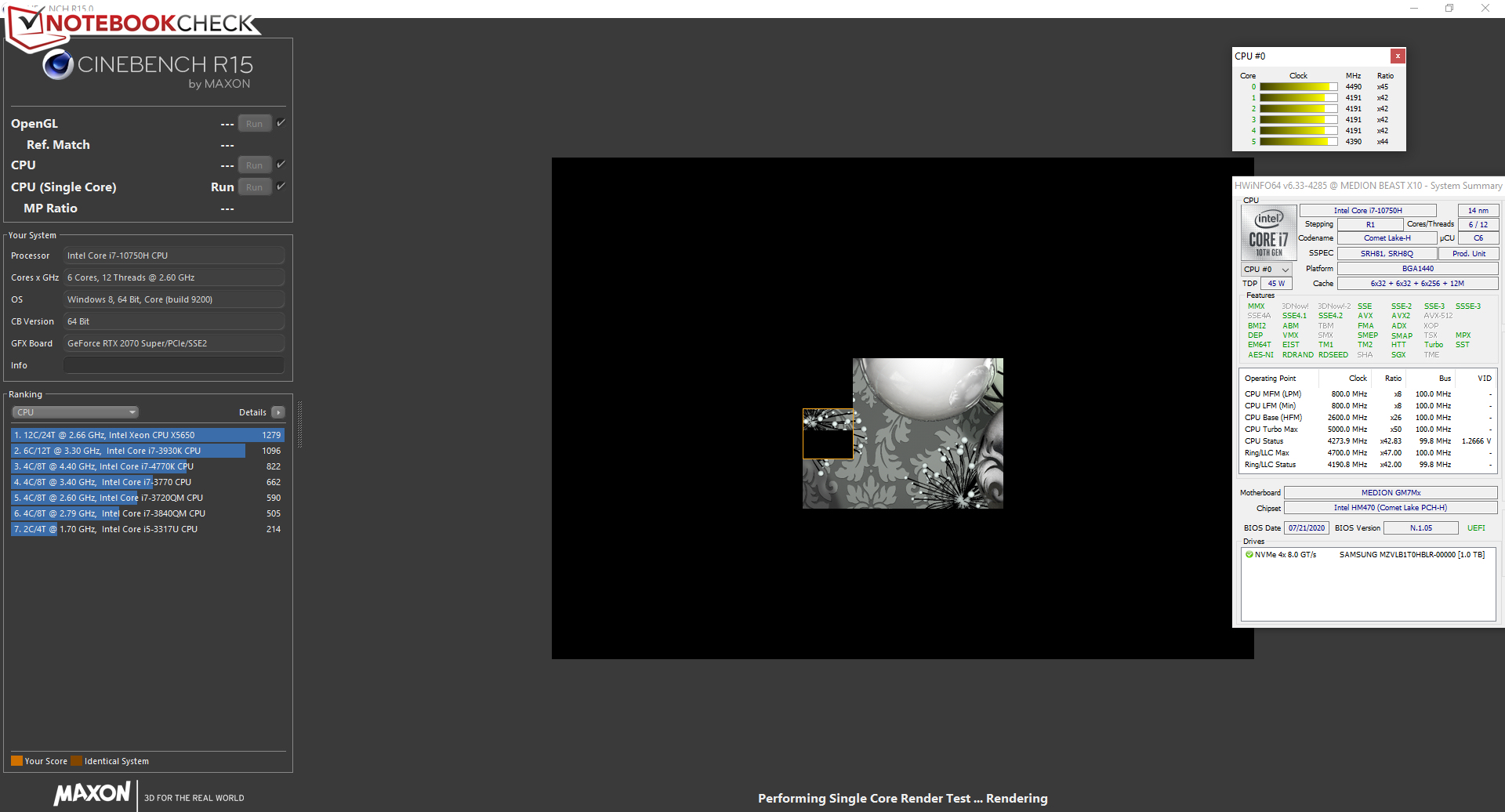This screenshot has height=812, width=1505.
Task: Click the Details label in Ranking
Action: (252, 412)
